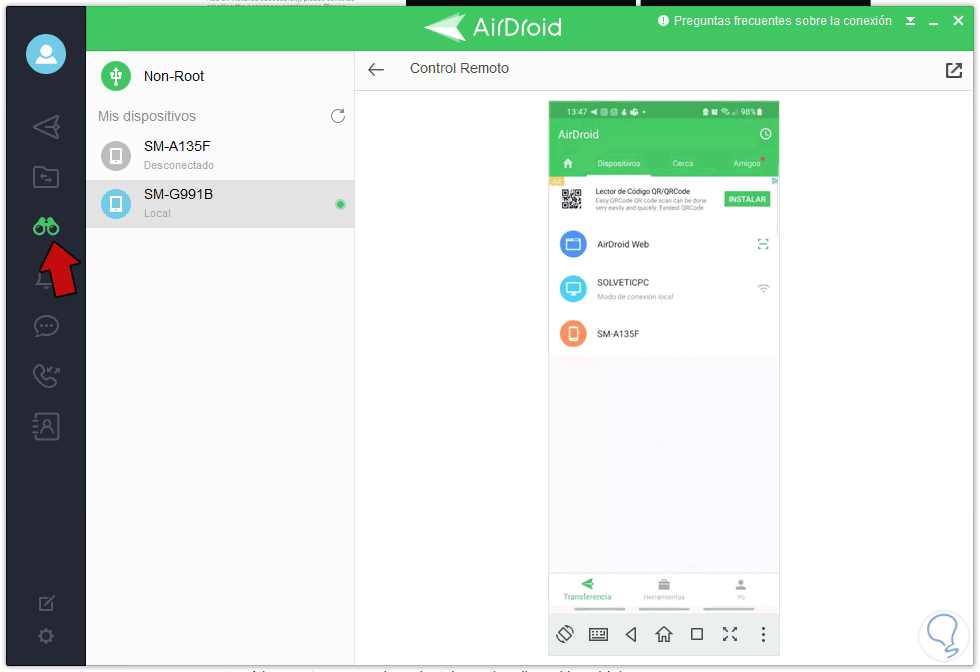
Task: Tap the recent apps square button
Action: click(697, 634)
